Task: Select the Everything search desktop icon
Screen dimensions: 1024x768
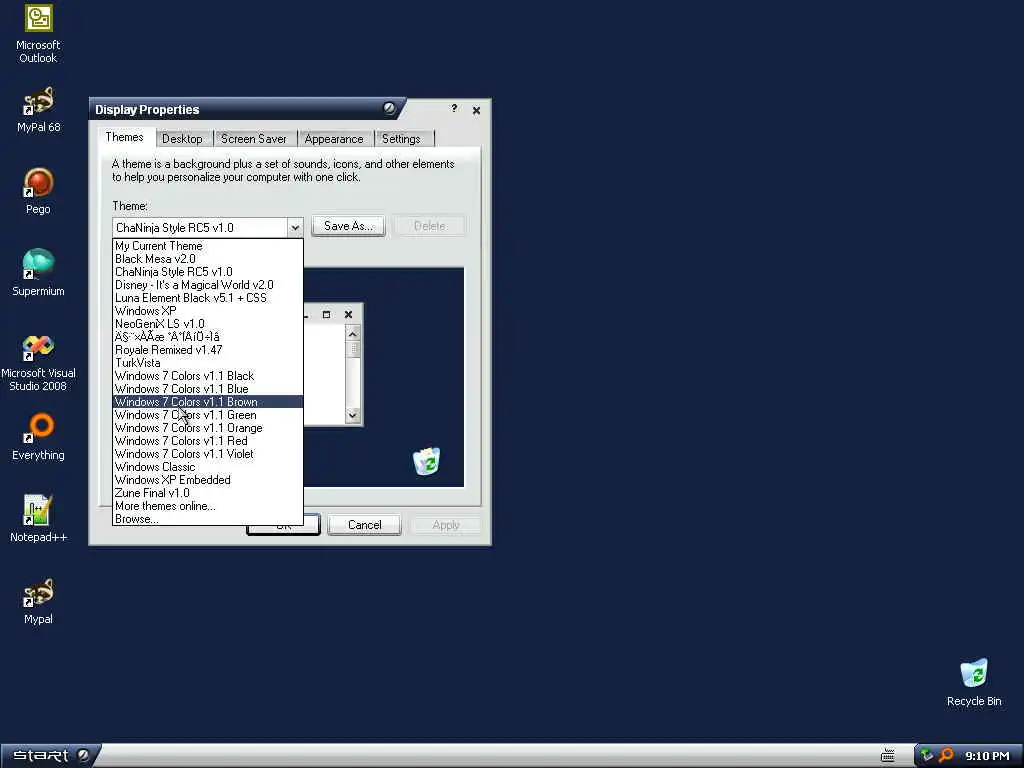Action: click(x=38, y=437)
